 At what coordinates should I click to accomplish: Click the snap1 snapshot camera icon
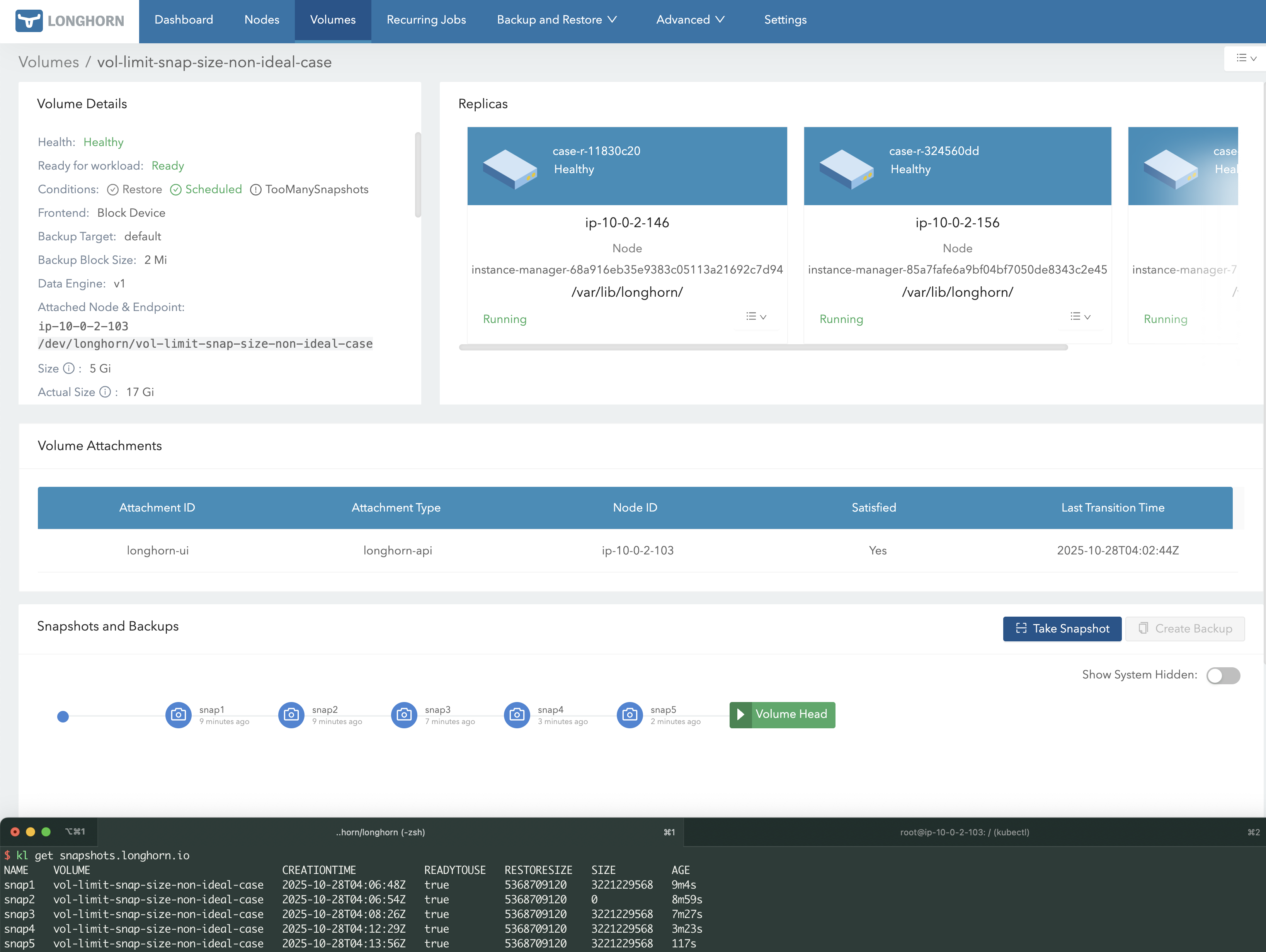click(178, 714)
